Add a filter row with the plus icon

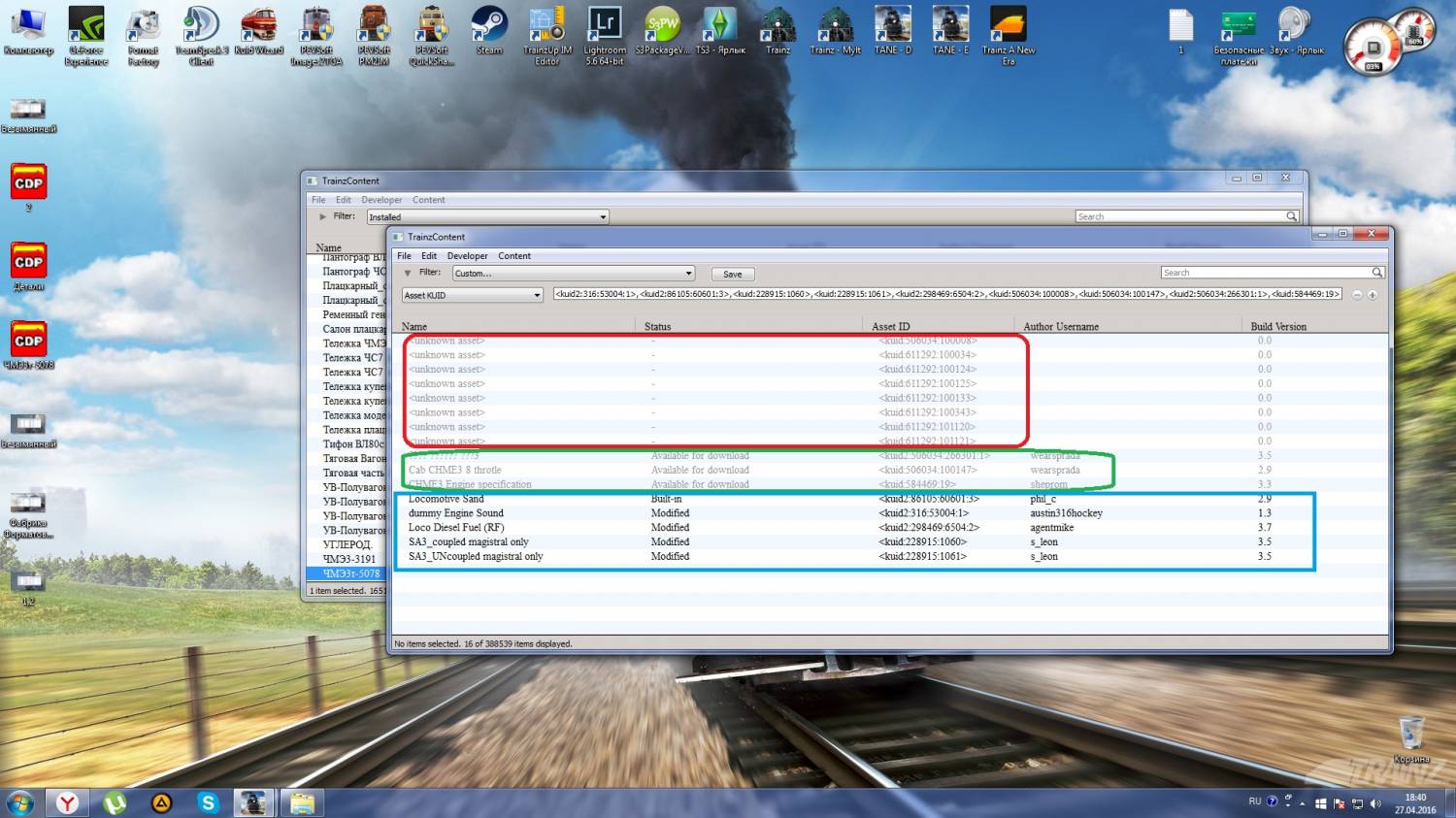[1373, 295]
